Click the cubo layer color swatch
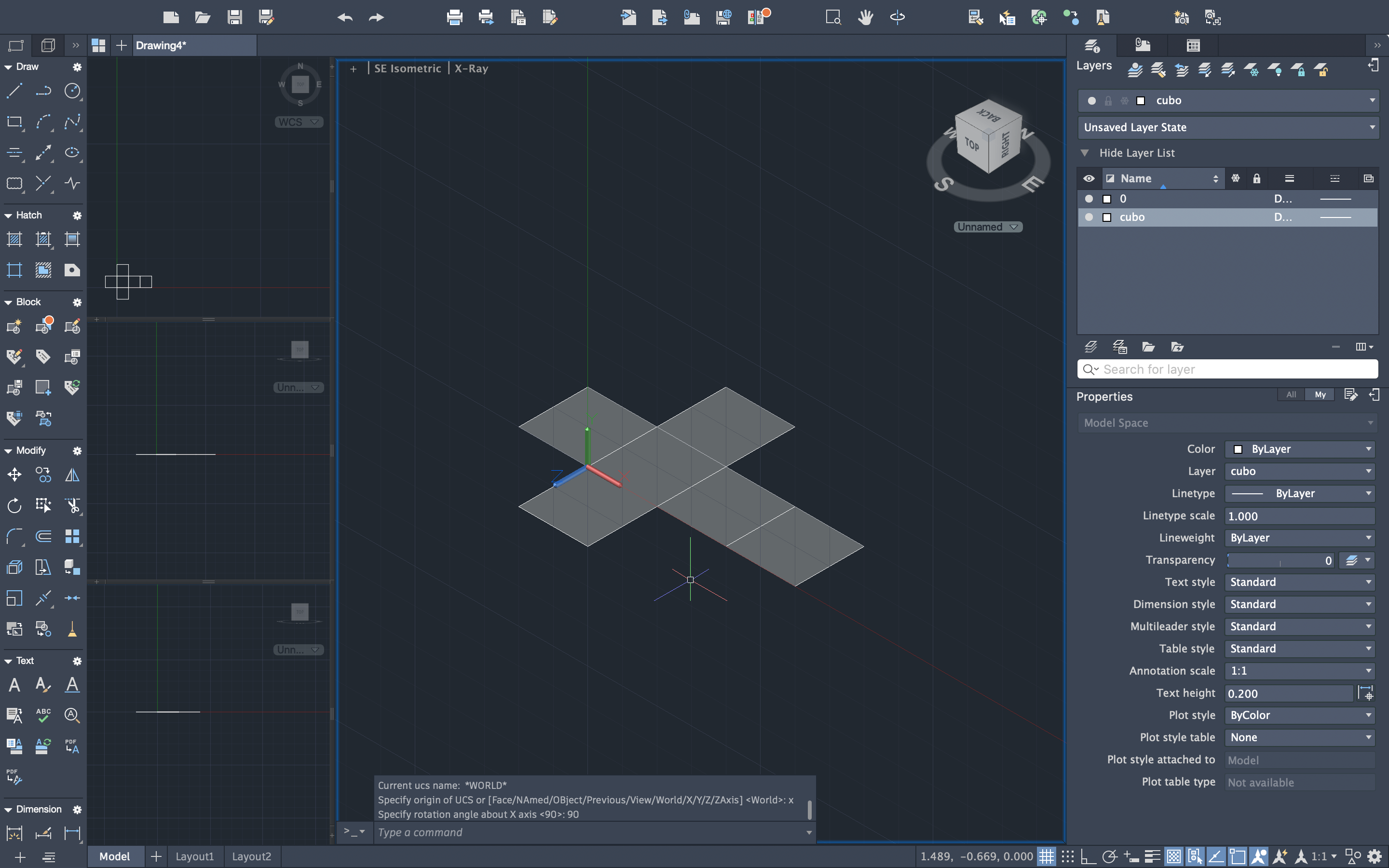Image resolution: width=1389 pixels, height=868 pixels. 1107,217
